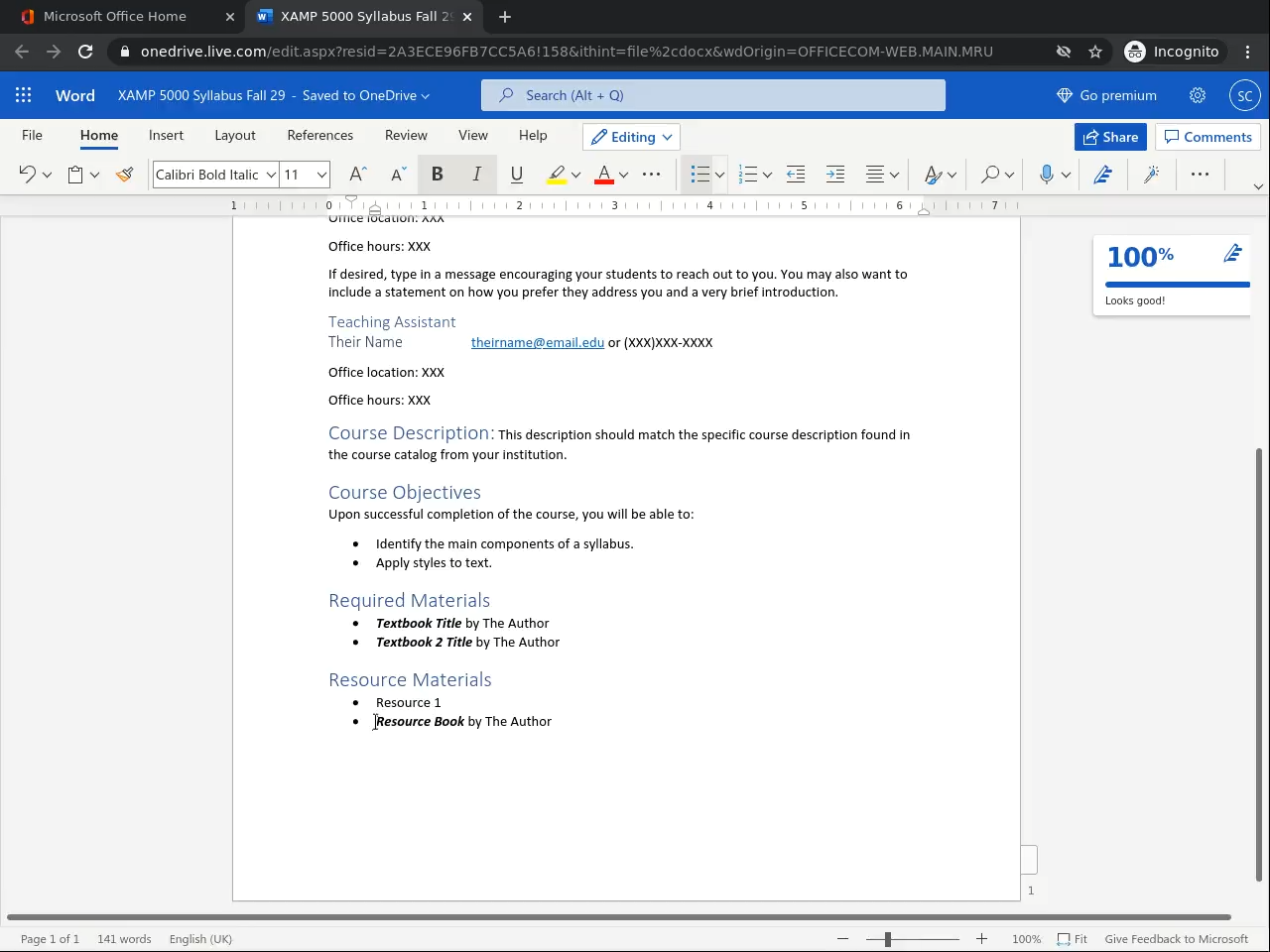
Task: Click the Search (Alt + Q) box
Action: (x=712, y=95)
